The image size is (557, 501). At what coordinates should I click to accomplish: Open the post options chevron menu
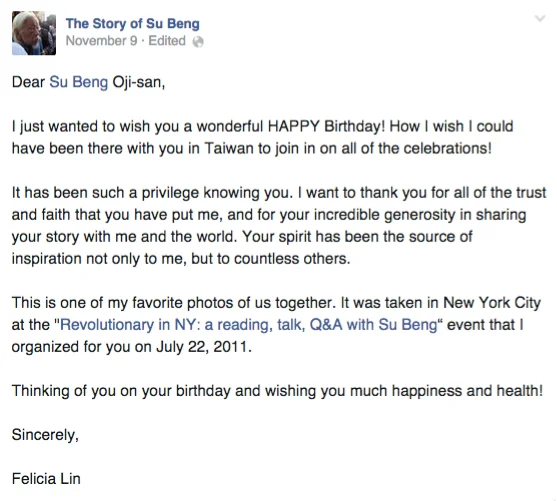point(540,18)
